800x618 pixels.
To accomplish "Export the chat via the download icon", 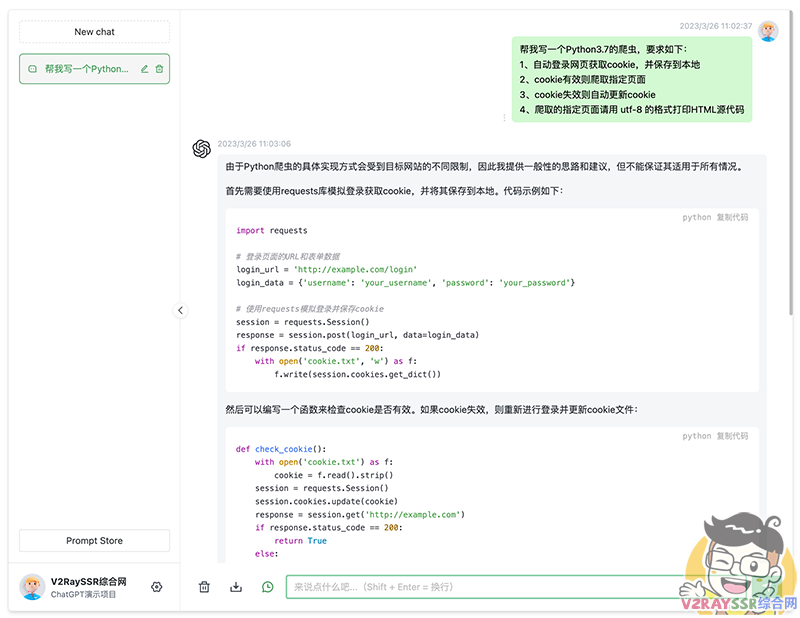I will (236, 586).
